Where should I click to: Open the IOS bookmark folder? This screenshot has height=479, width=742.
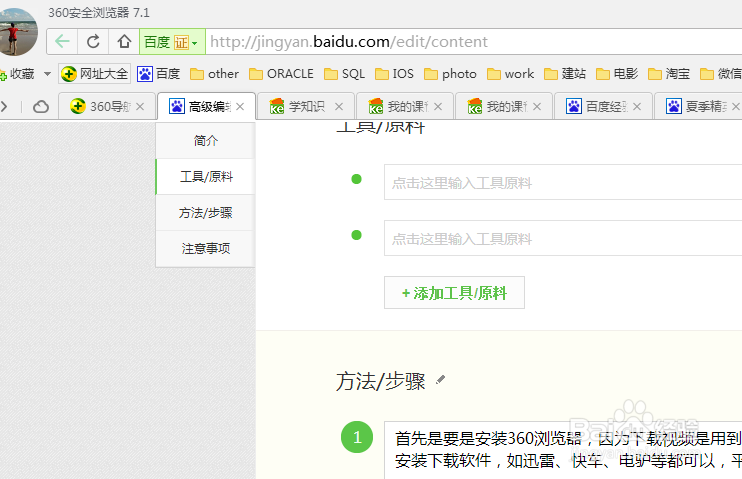(x=394, y=74)
